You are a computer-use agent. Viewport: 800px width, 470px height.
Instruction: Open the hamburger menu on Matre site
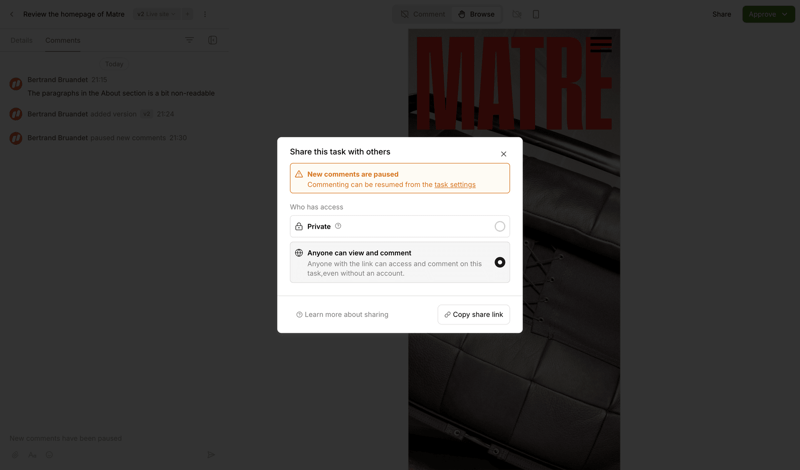point(601,44)
